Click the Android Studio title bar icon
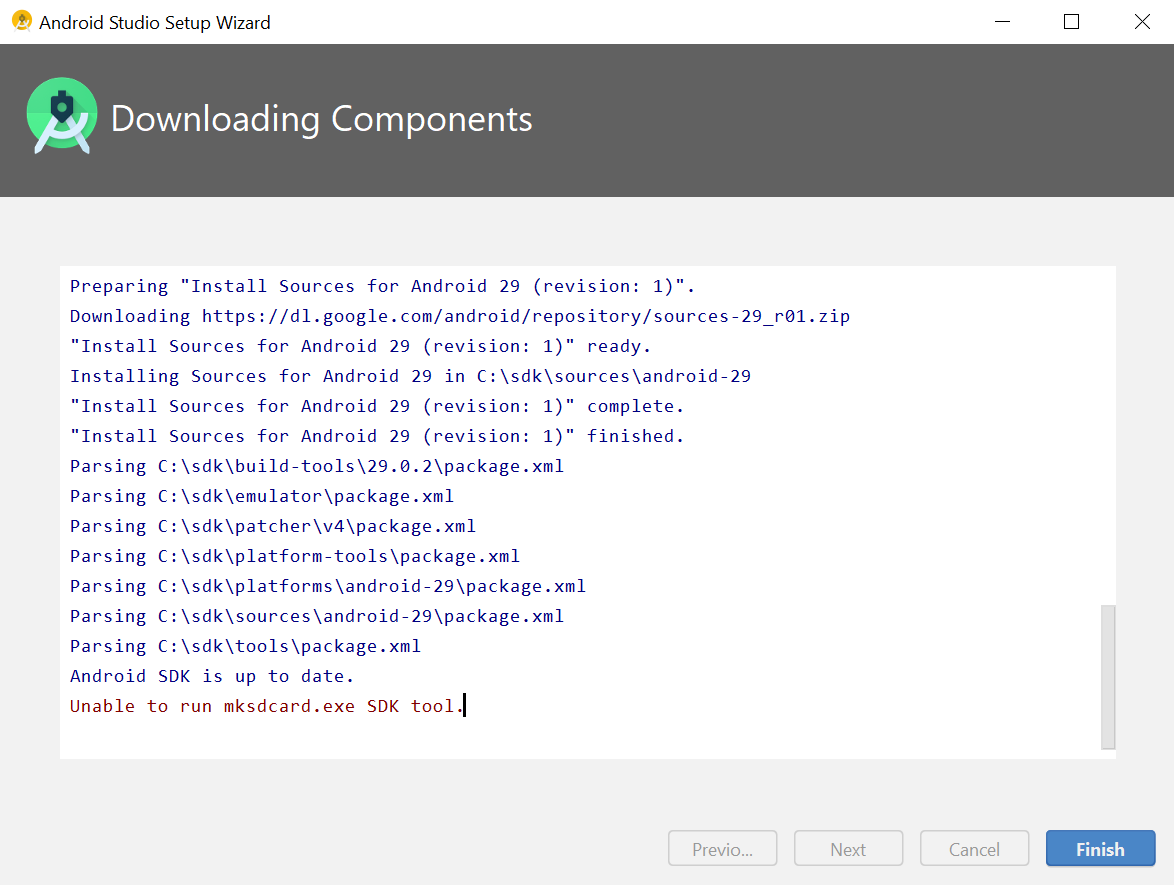 [x=22, y=21]
